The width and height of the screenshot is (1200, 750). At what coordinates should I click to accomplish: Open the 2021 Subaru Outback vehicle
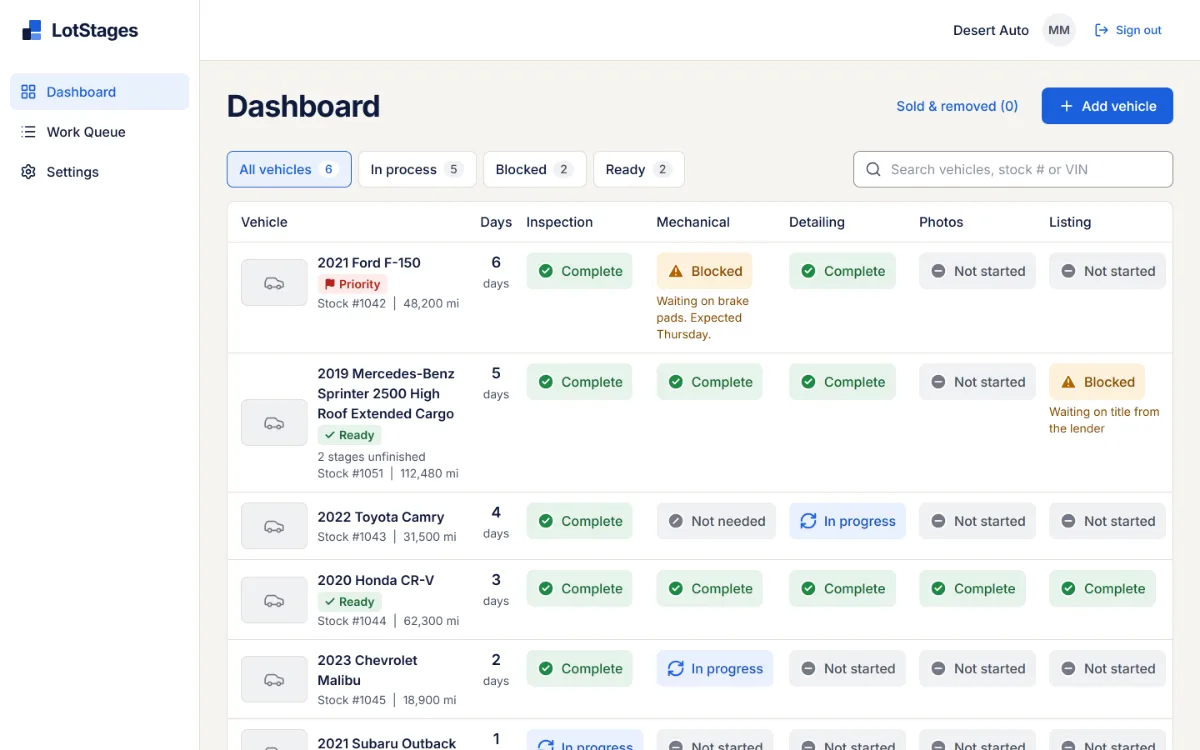(387, 743)
